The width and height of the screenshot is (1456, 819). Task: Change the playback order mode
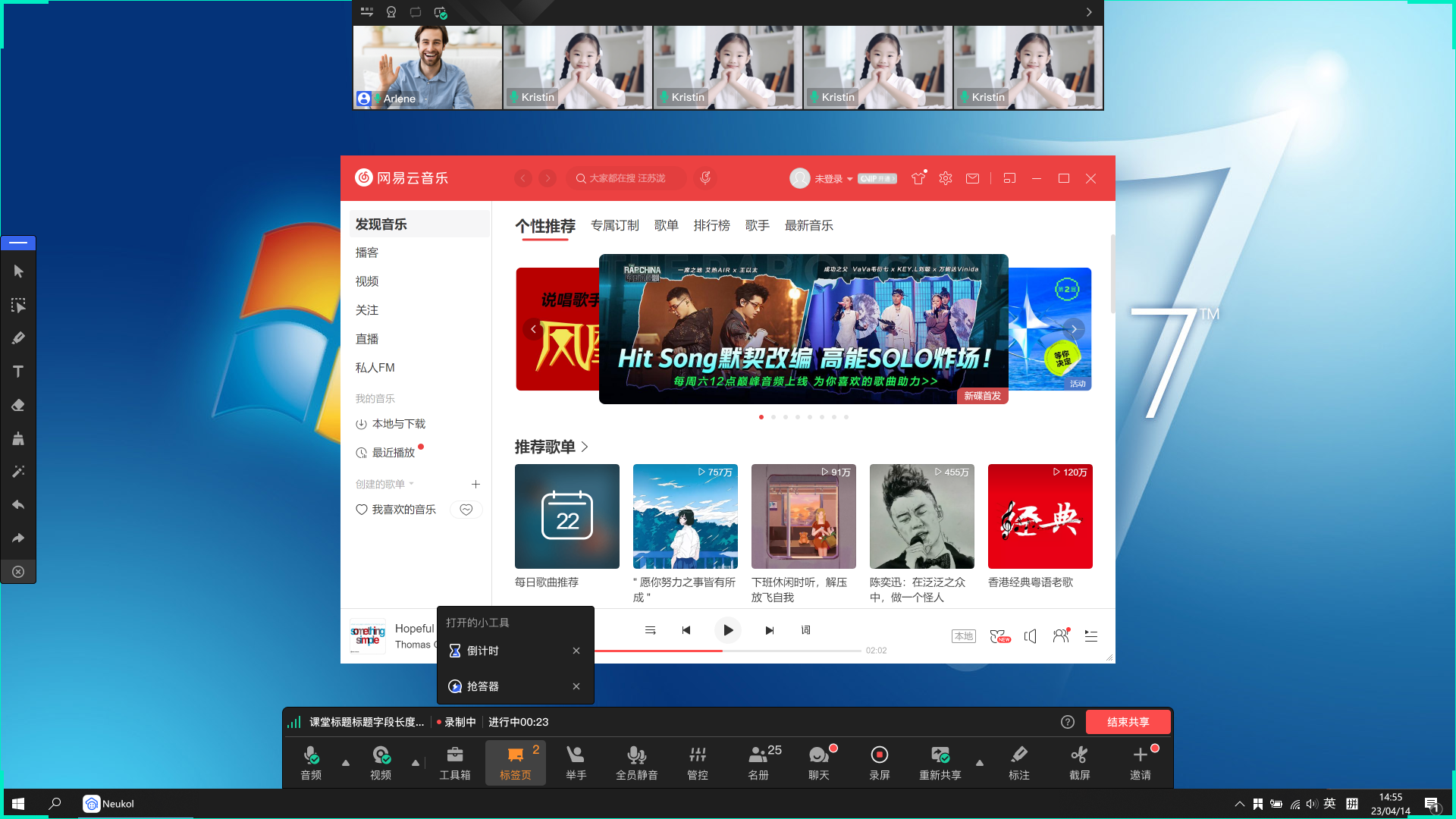click(650, 630)
